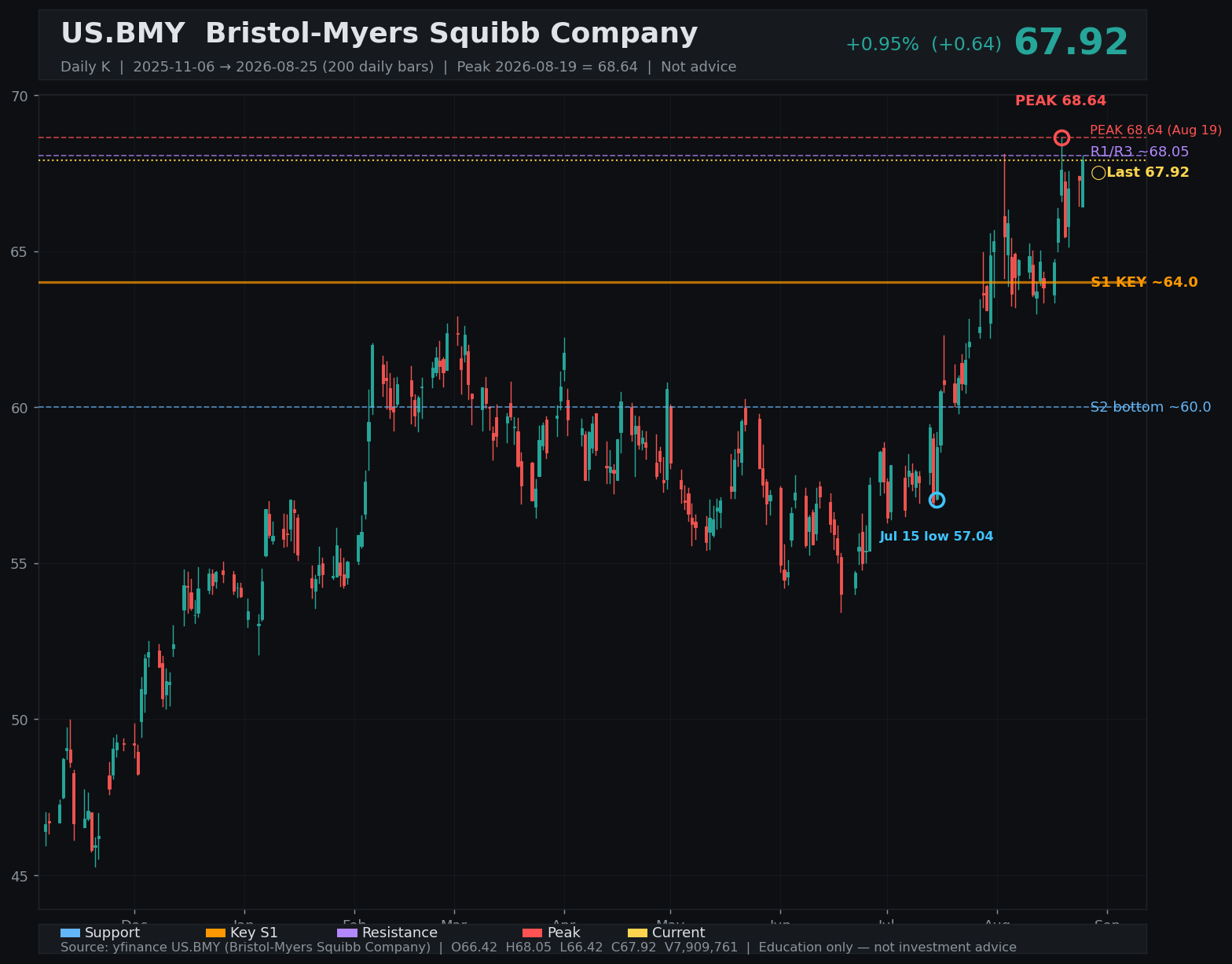Viewport: 1232px width, 964px height.
Task: Click the 45 y-axis tick label
Action: 20,876
